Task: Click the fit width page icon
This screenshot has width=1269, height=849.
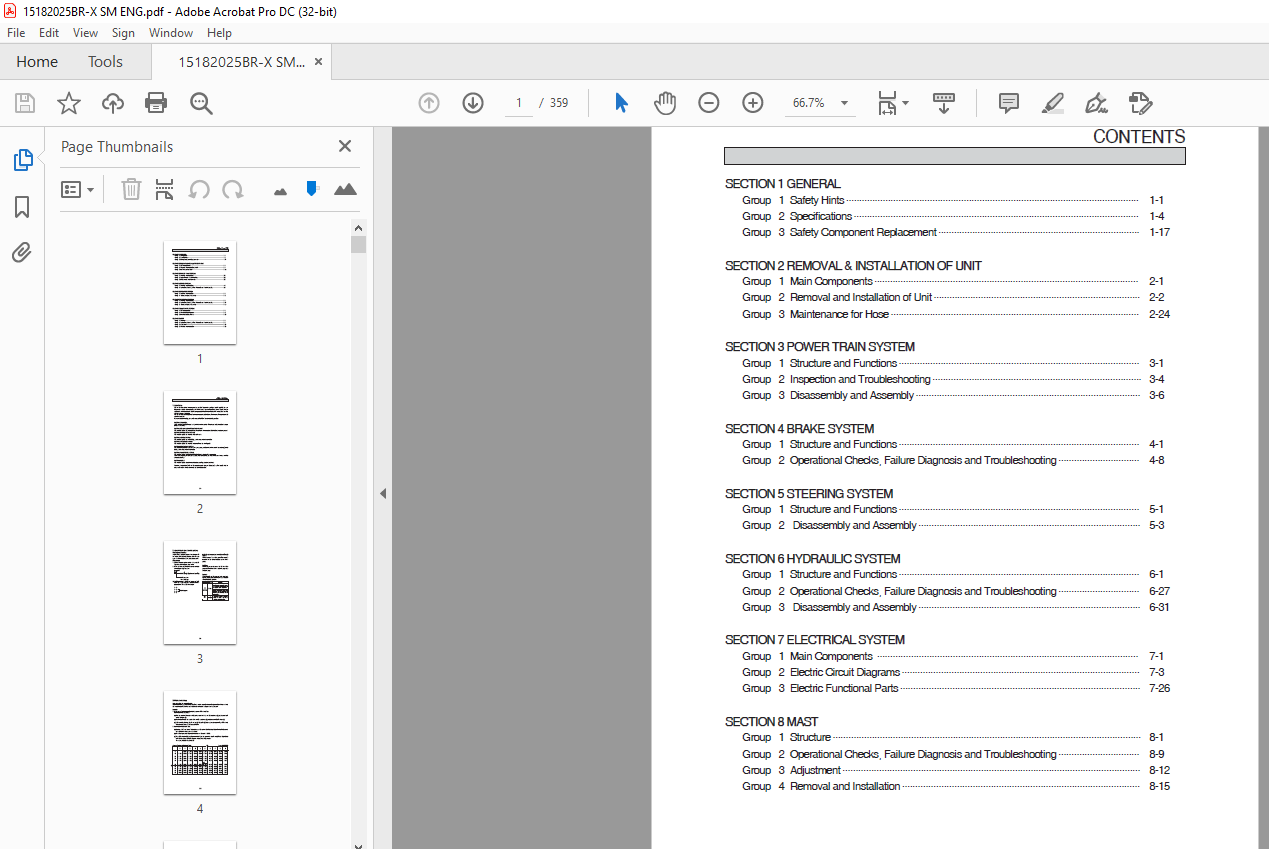Action: click(x=887, y=103)
